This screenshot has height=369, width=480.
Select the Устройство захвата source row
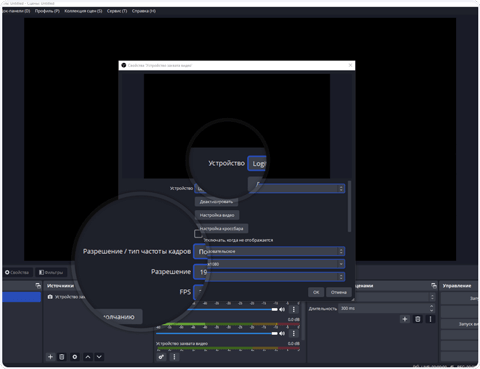[67, 297]
